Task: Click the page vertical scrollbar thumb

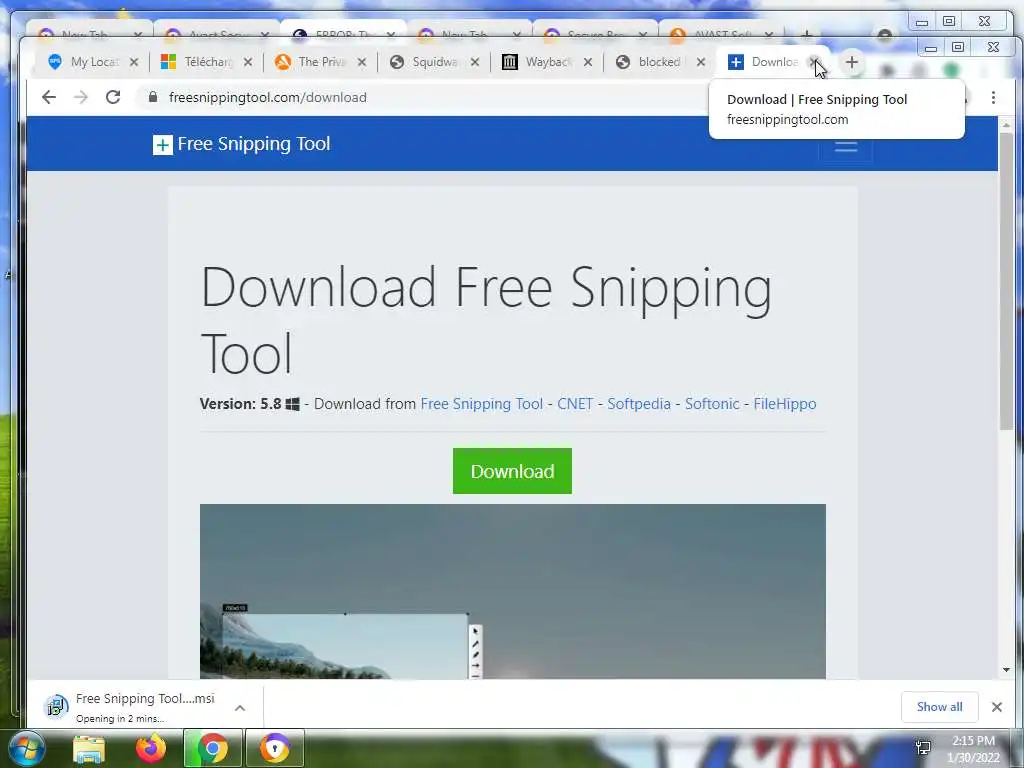Action: (x=1006, y=281)
